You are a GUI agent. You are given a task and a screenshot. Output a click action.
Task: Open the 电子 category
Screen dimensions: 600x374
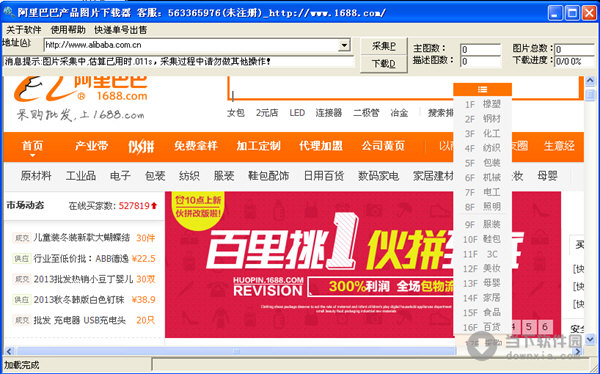click(x=120, y=176)
